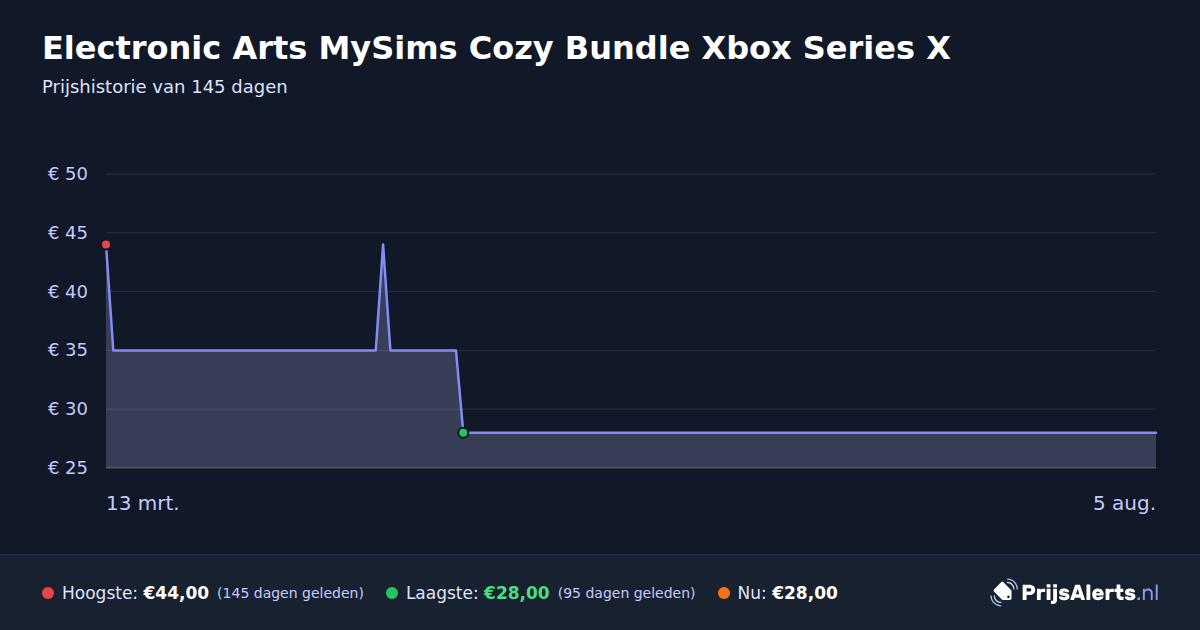Click the 13 mrt. start date label
Screen dimensions: 1200x630
[143, 504]
